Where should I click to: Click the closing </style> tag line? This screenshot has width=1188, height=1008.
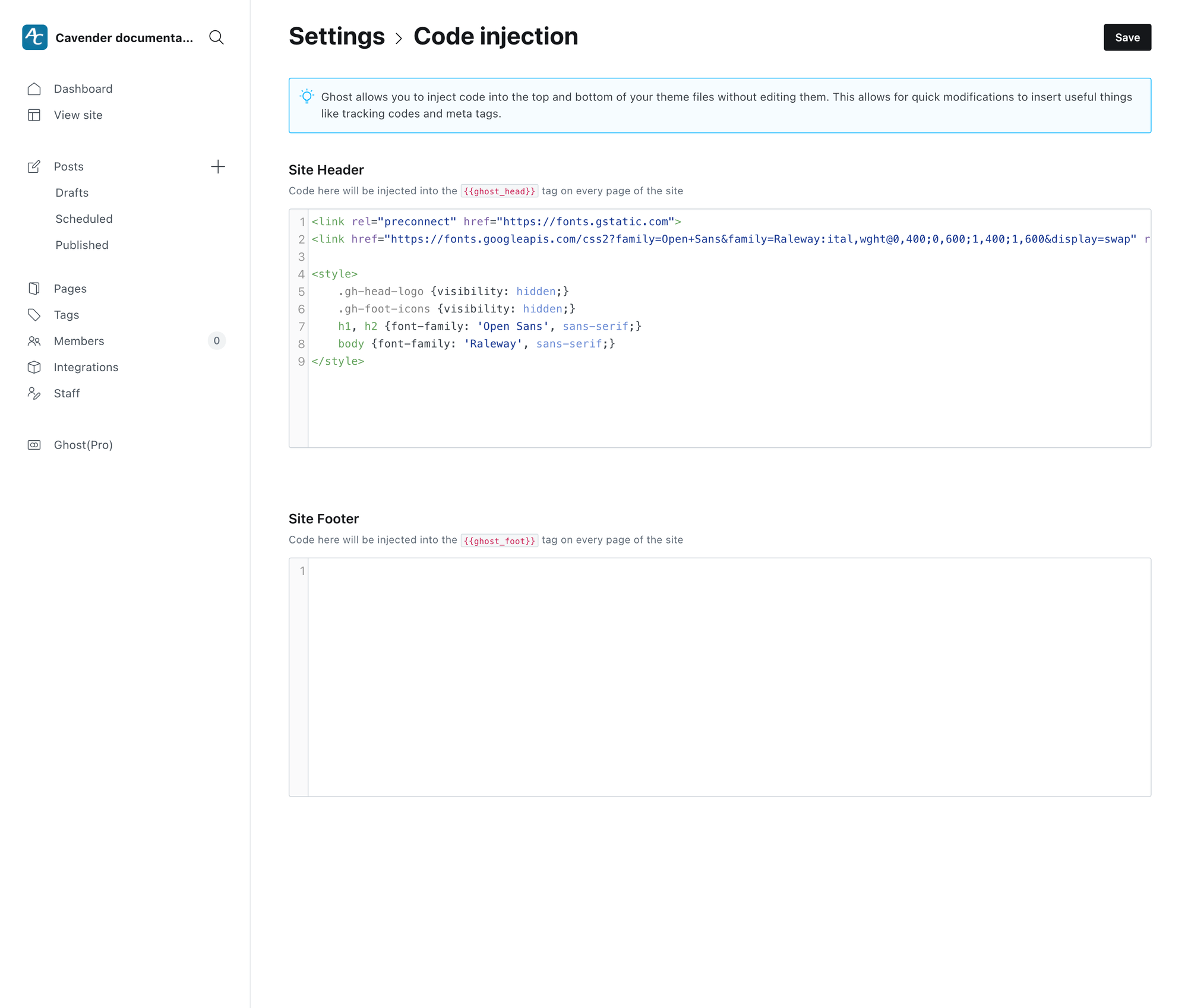click(338, 361)
